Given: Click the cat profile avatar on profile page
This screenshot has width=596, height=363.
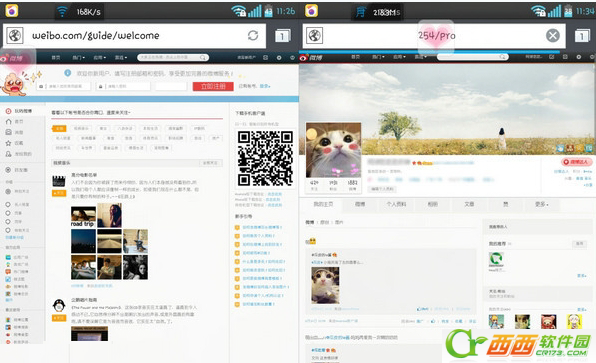Looking at the screenshot, I should [x=333, y=150].
